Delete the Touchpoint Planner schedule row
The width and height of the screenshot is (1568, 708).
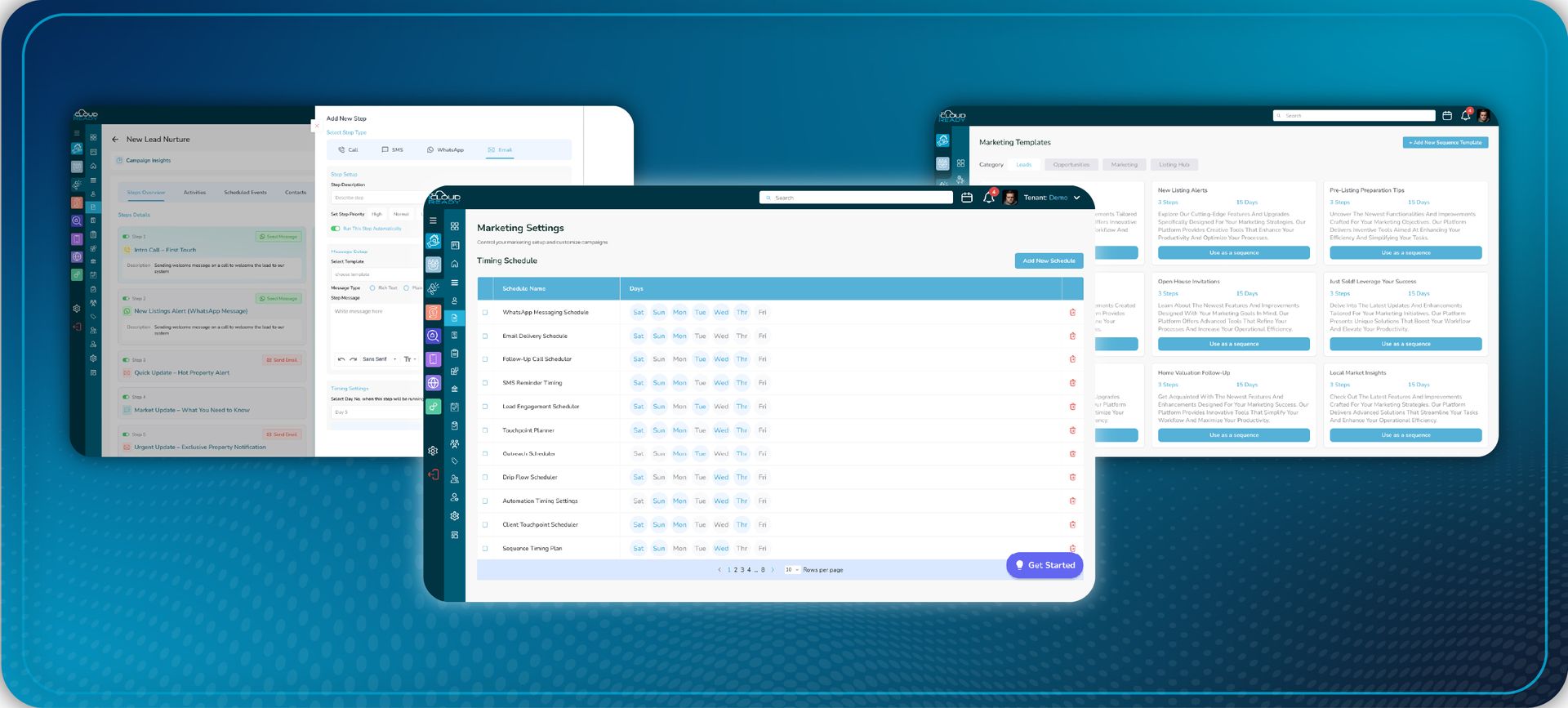tap(1072, 430)
